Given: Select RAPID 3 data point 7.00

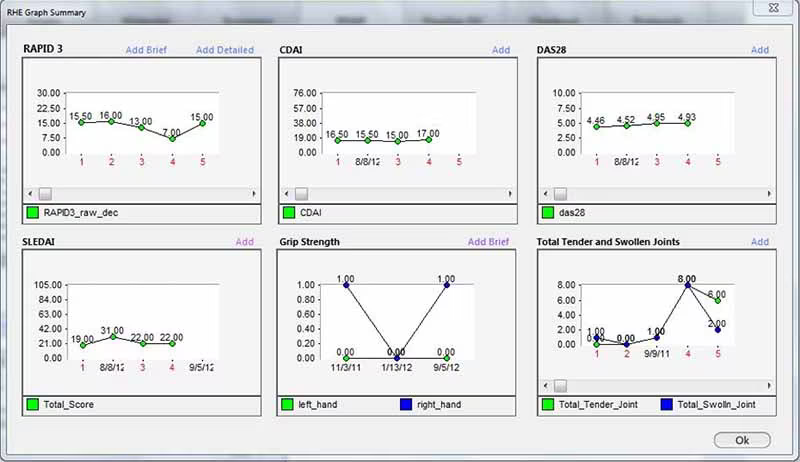Looking at the screenshot, I should [x=172, y=139].
